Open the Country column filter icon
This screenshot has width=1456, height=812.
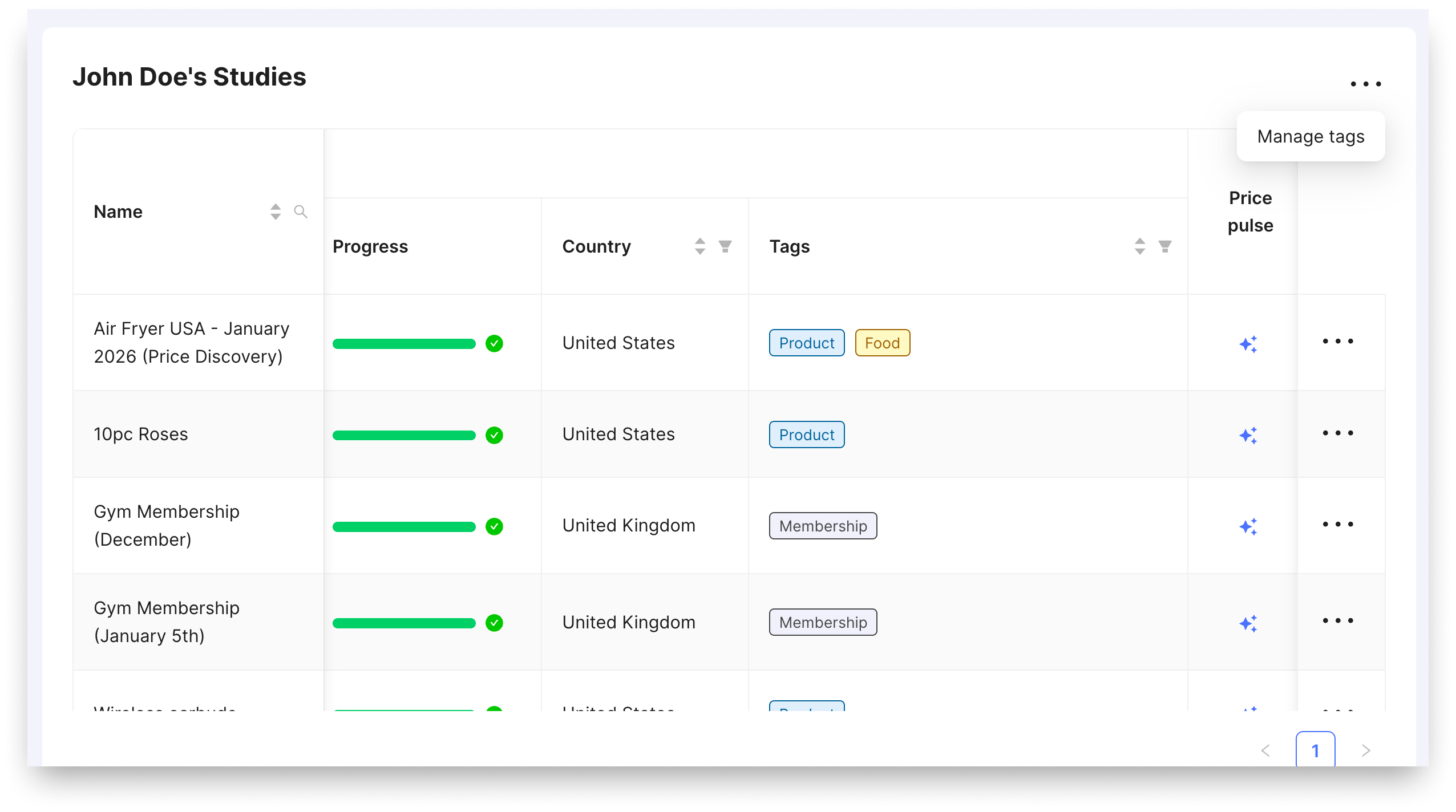click(x=725, y=246)
